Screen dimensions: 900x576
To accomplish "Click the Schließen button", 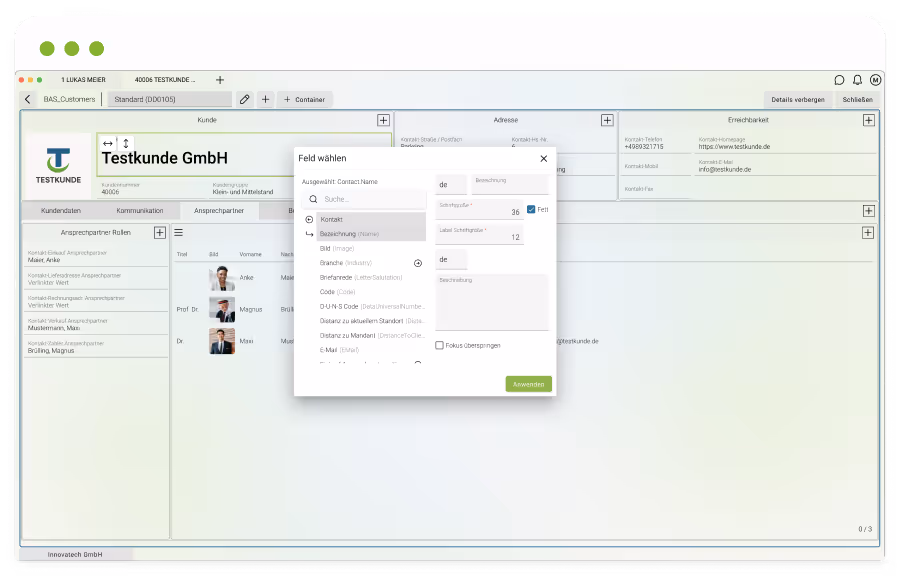I will (858, 99).
